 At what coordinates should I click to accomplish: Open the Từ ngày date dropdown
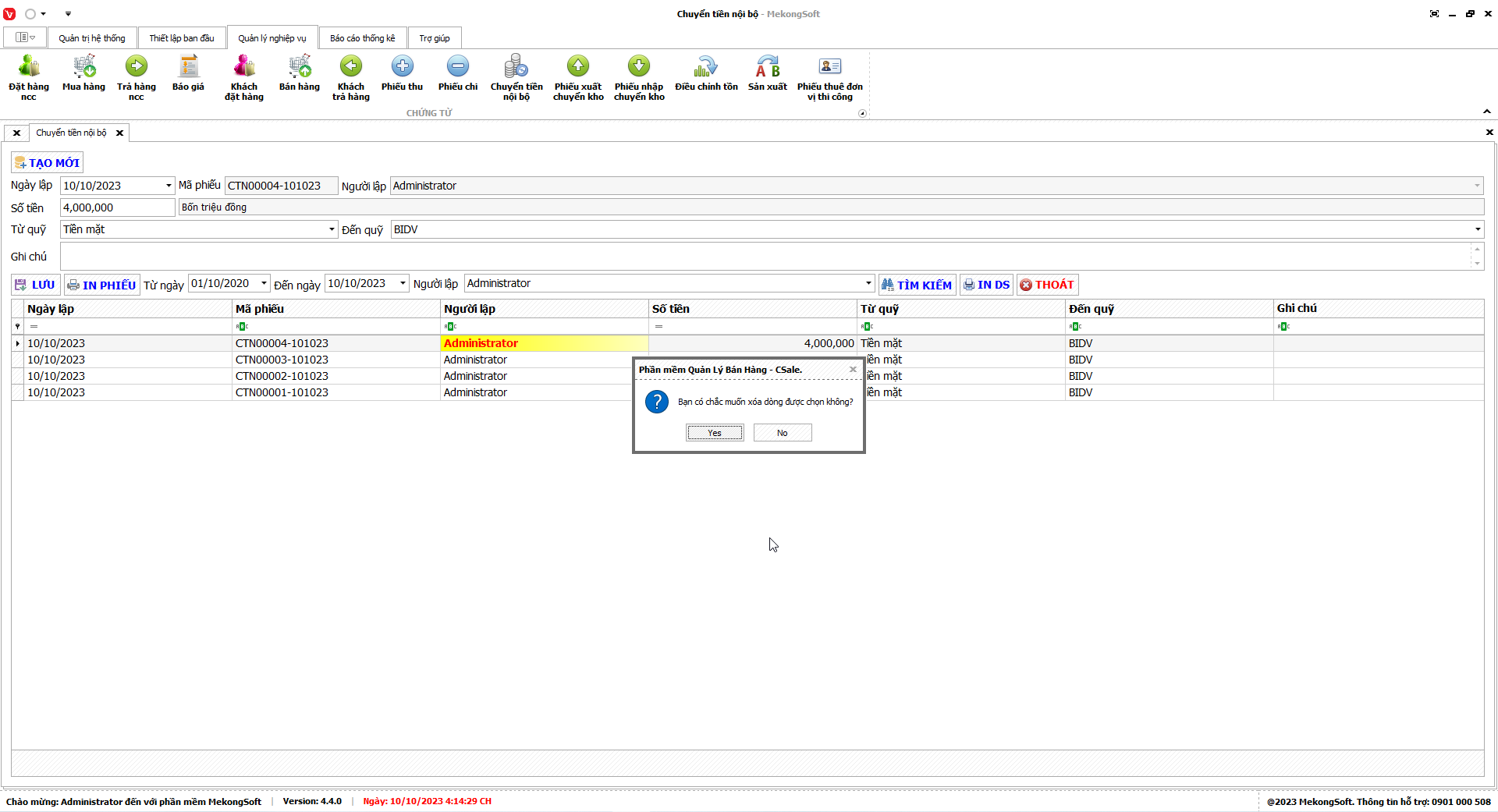click(264, 283)
